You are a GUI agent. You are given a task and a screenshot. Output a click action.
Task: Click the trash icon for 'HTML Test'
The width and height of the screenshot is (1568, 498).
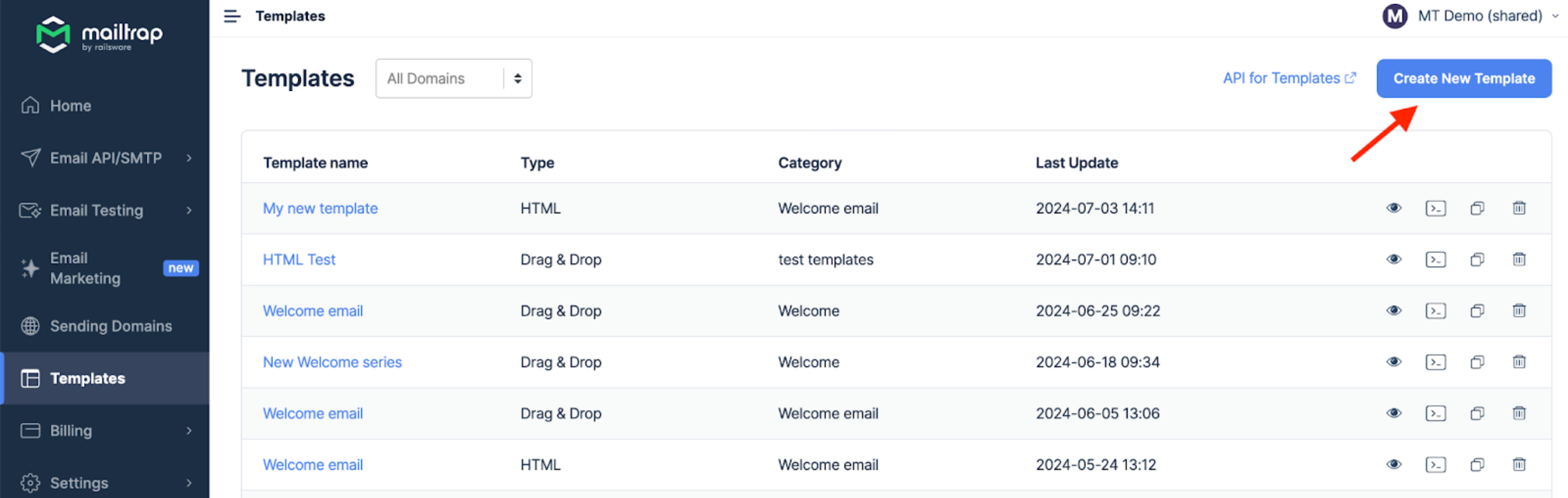(x=1519, y=260)
